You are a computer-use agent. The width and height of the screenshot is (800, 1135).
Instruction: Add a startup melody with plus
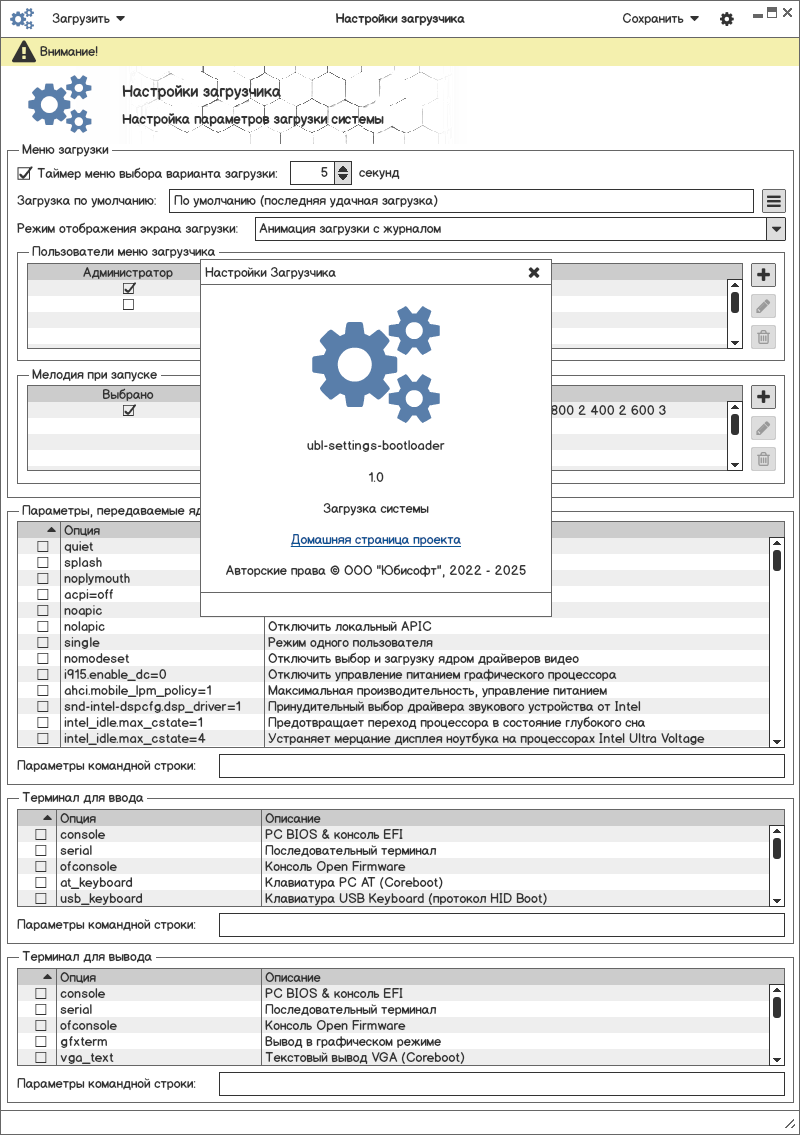762,397
